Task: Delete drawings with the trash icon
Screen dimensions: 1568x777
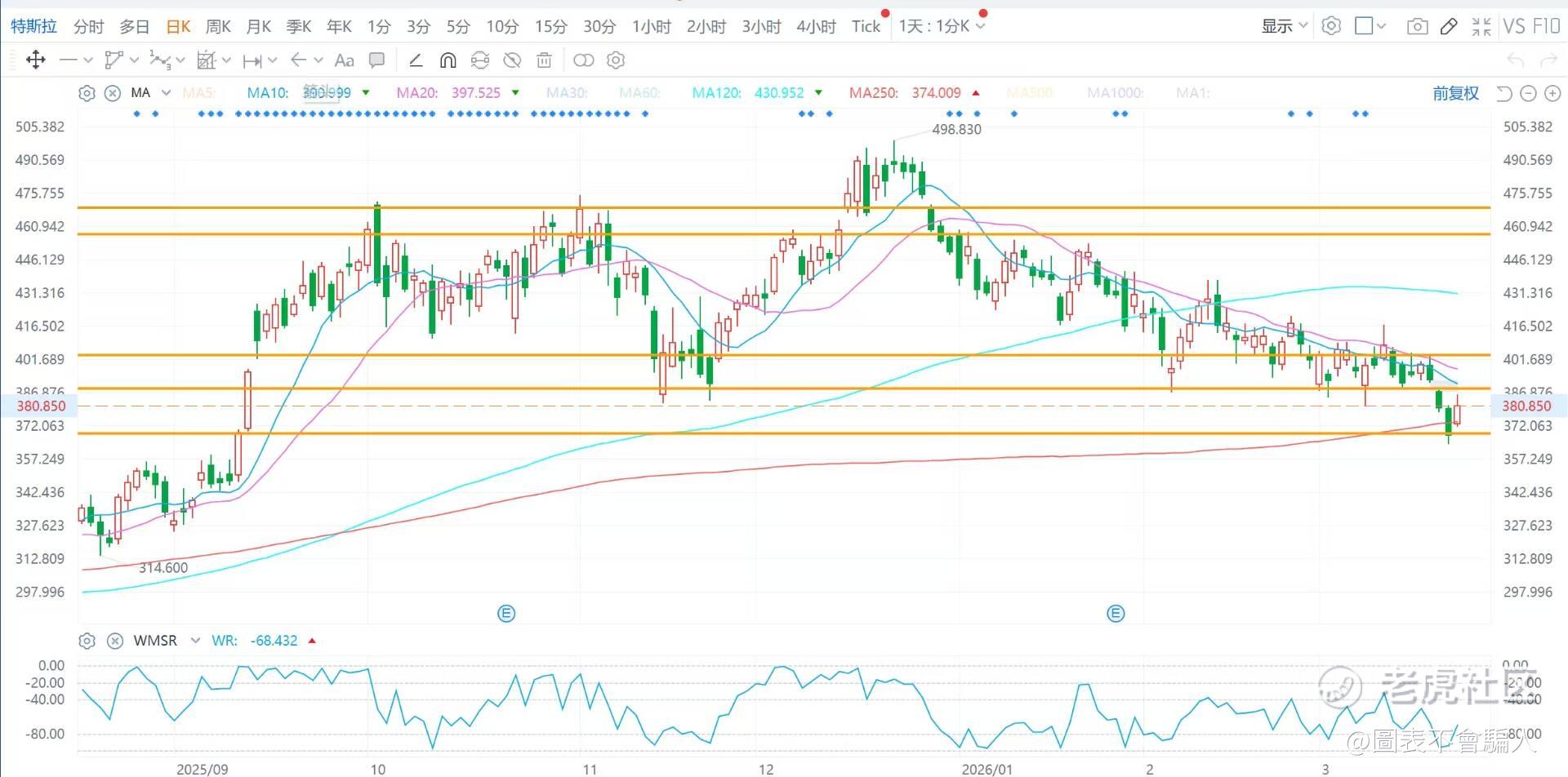Action: pos(544,60)
